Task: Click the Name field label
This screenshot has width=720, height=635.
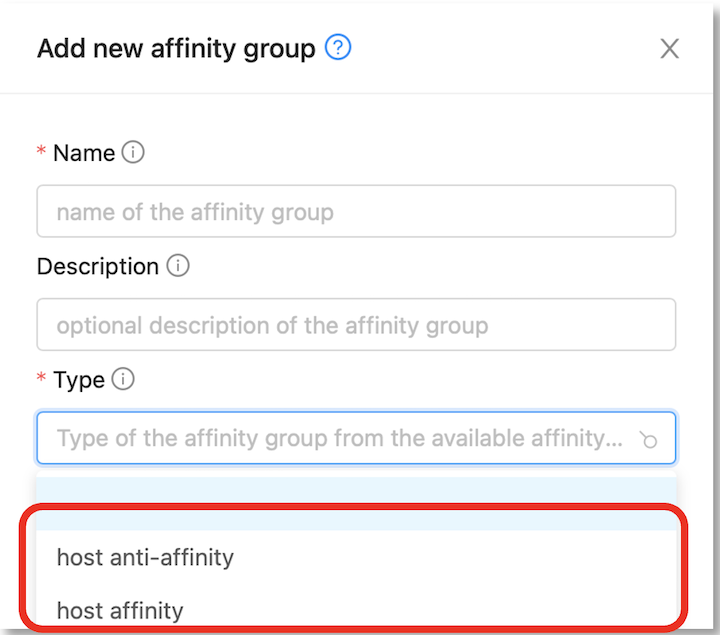Action: [84, 153]
